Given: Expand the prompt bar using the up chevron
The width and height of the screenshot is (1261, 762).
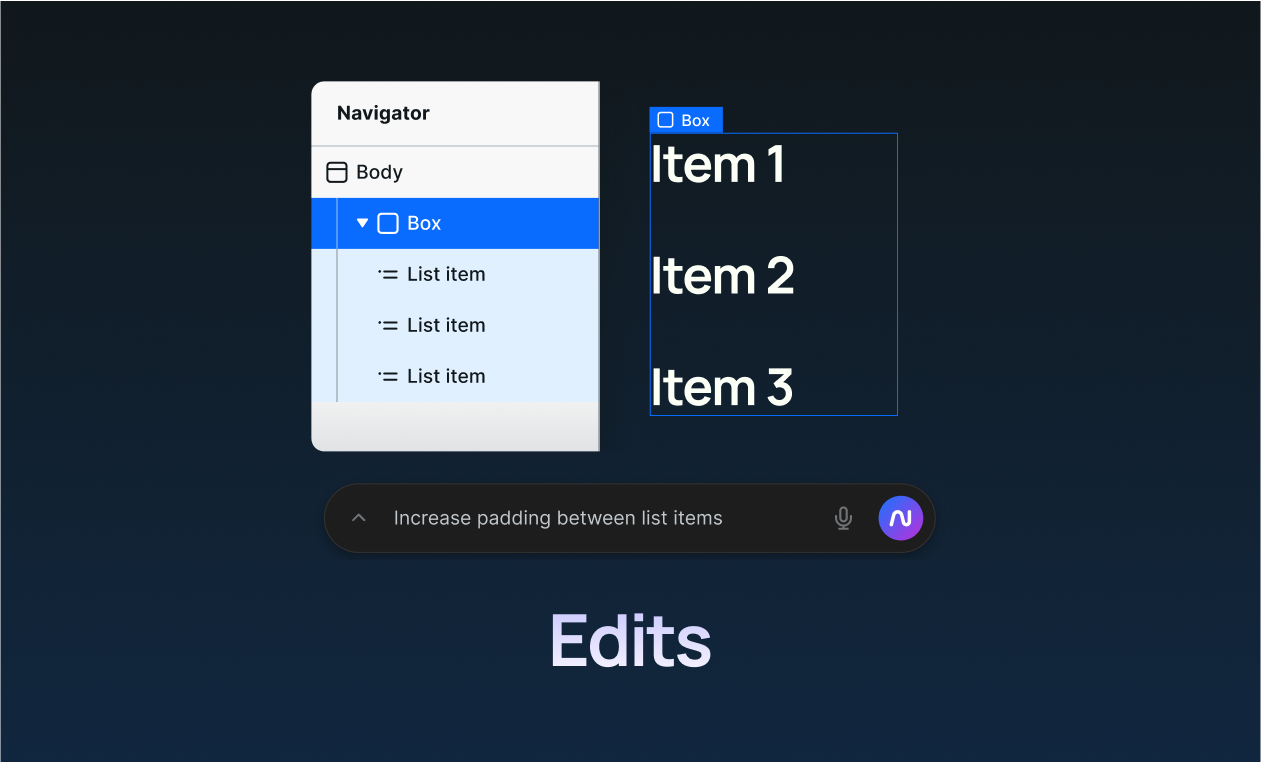Looking at the screenshot, I should [359, 518].
